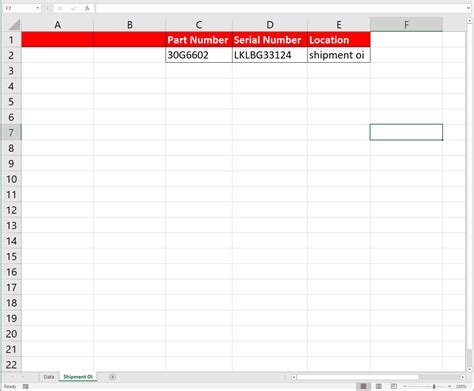This screenshot has height=391, width=474.
Task: Switch to Page Break Preview icon
Action: (x=394, y=386)
